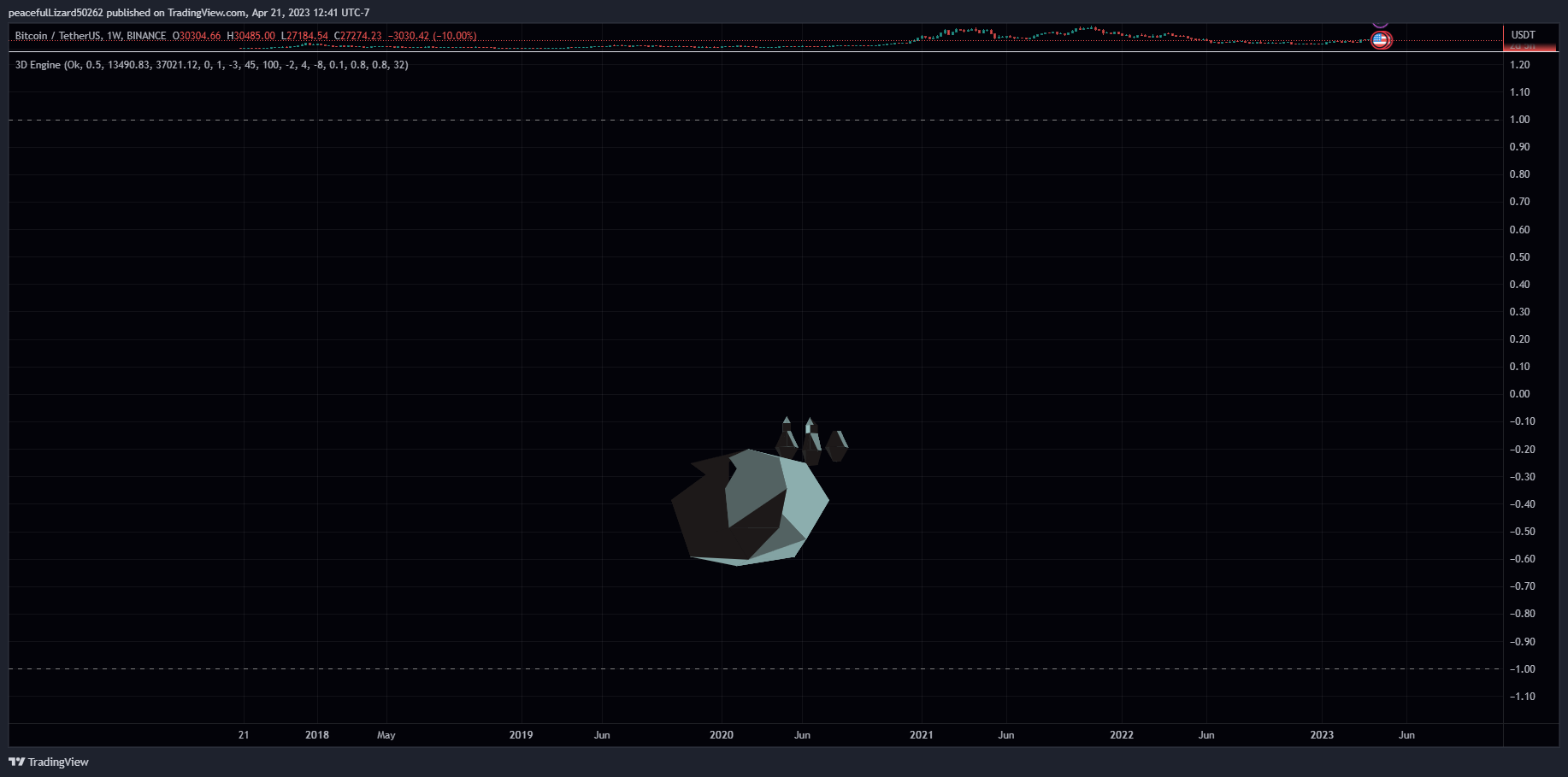This screenshot has height=777, width=1568.
Task: Click the close price C27274.23 value
Action: click(x=357, y=36)
